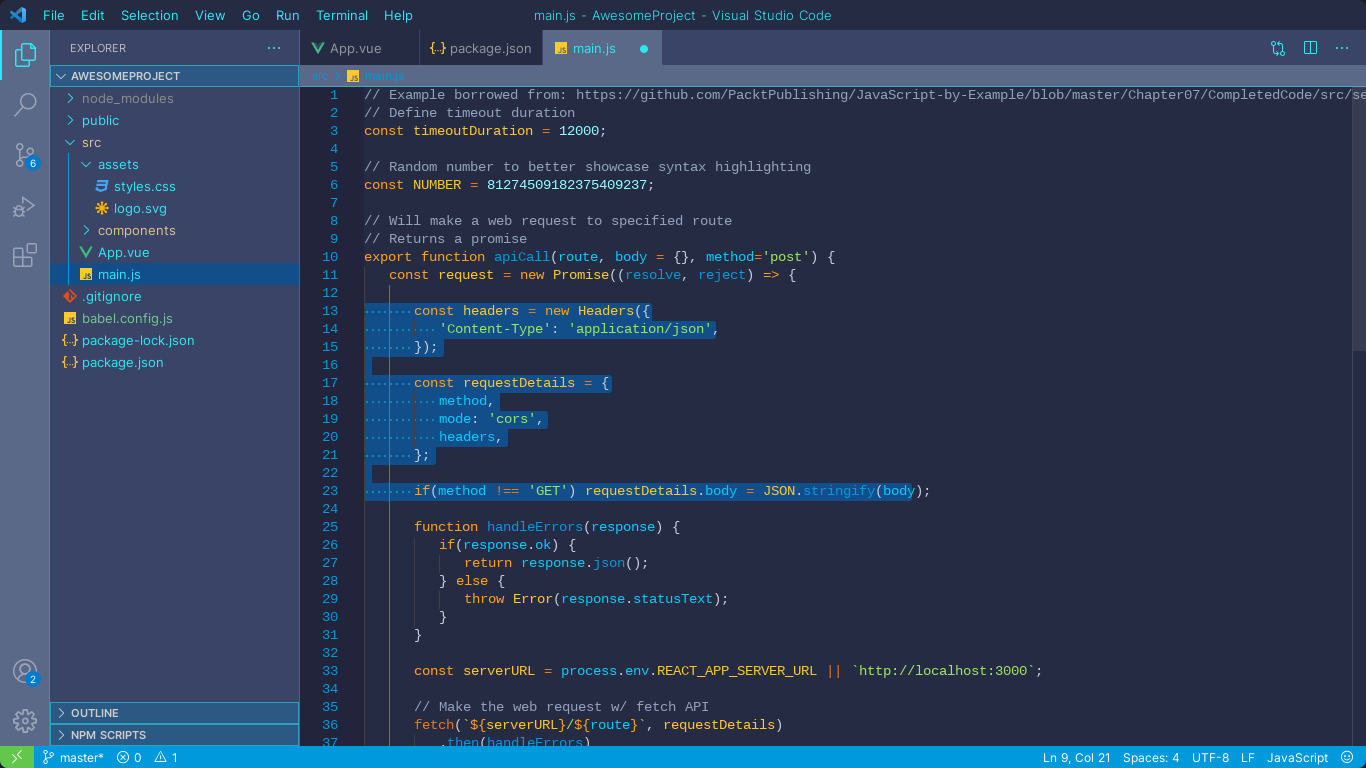Split the editor to the right
The image size is (1366, 768).
[1310, 48]
